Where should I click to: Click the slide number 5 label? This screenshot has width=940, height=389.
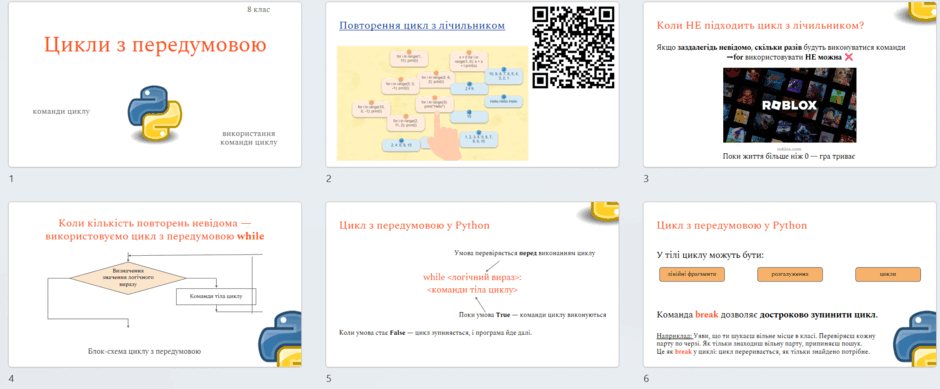[329, 378]
